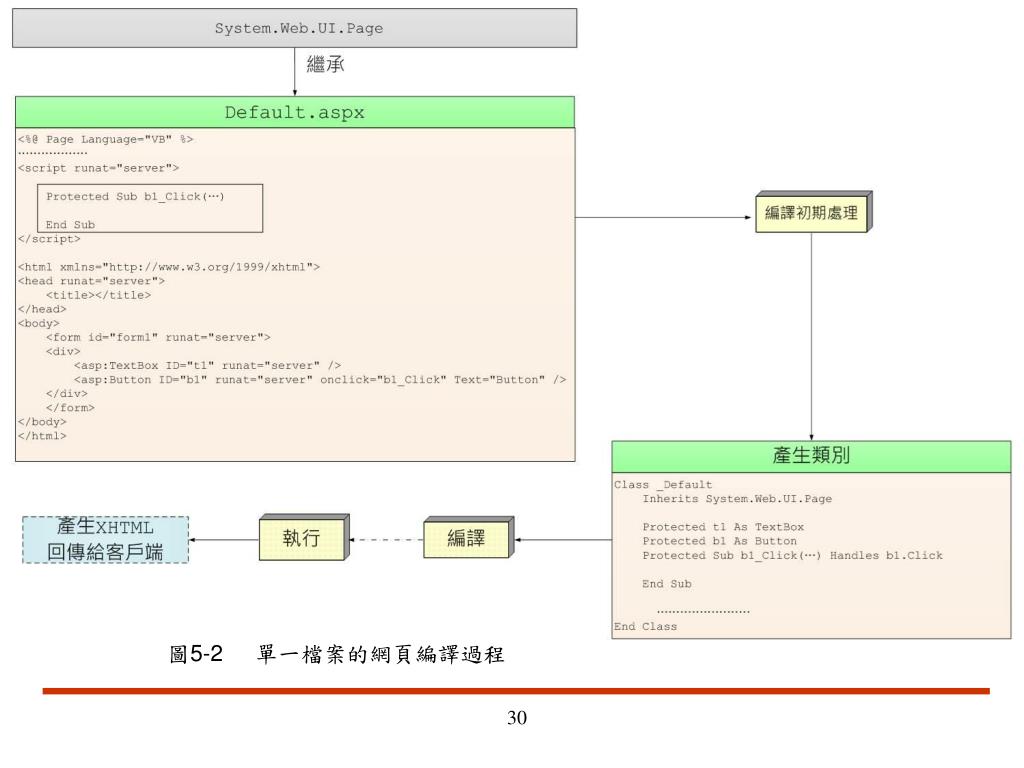Screen dimensions: 1024x768
Task: Click the <body> opening tag
Action: click(x=39, y=323)
